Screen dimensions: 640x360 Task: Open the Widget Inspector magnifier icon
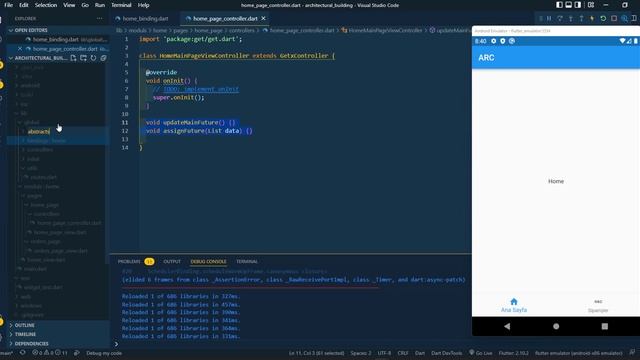click(x=624, y=18)
